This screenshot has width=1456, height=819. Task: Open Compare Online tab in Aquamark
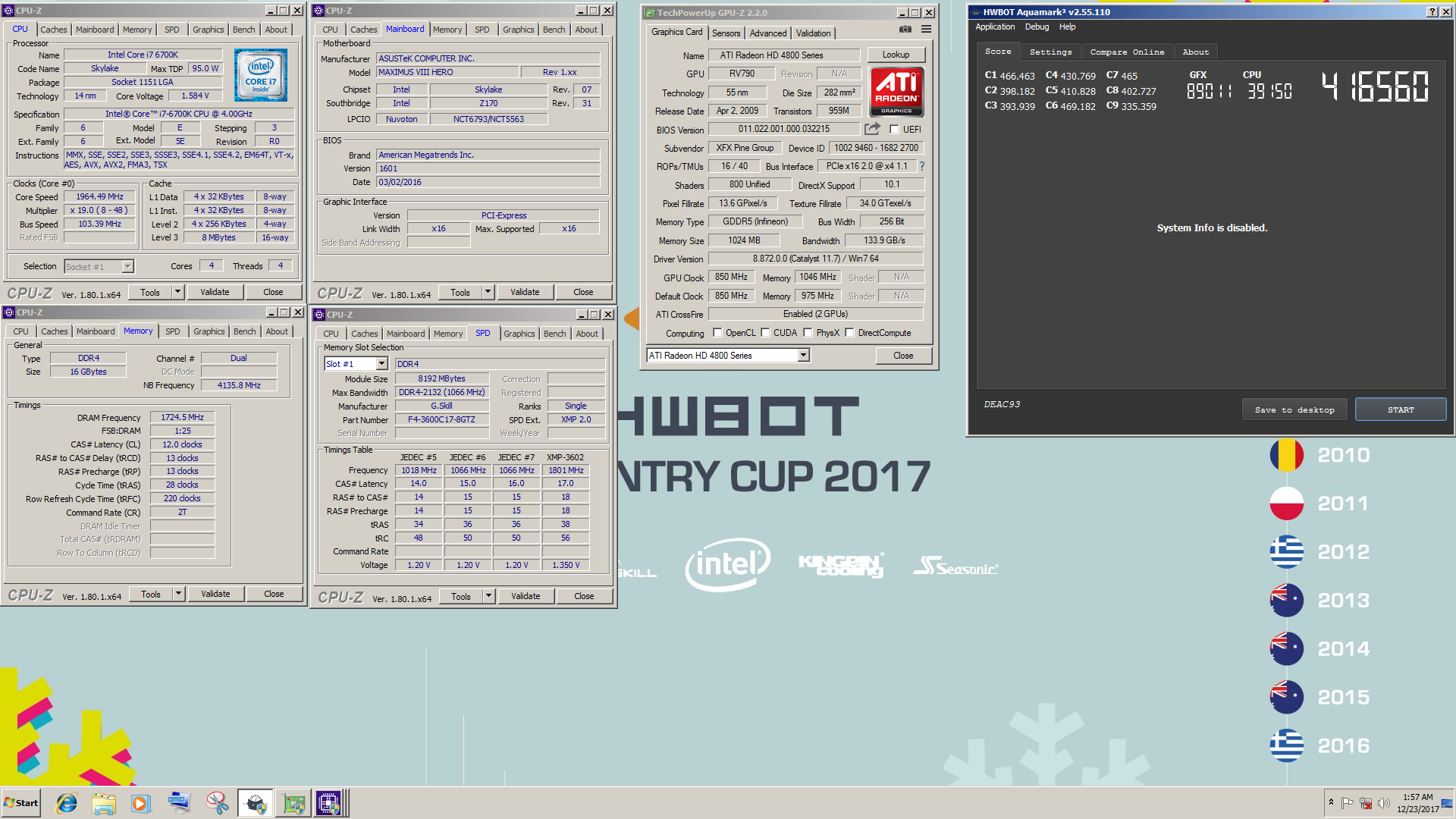1127,52
